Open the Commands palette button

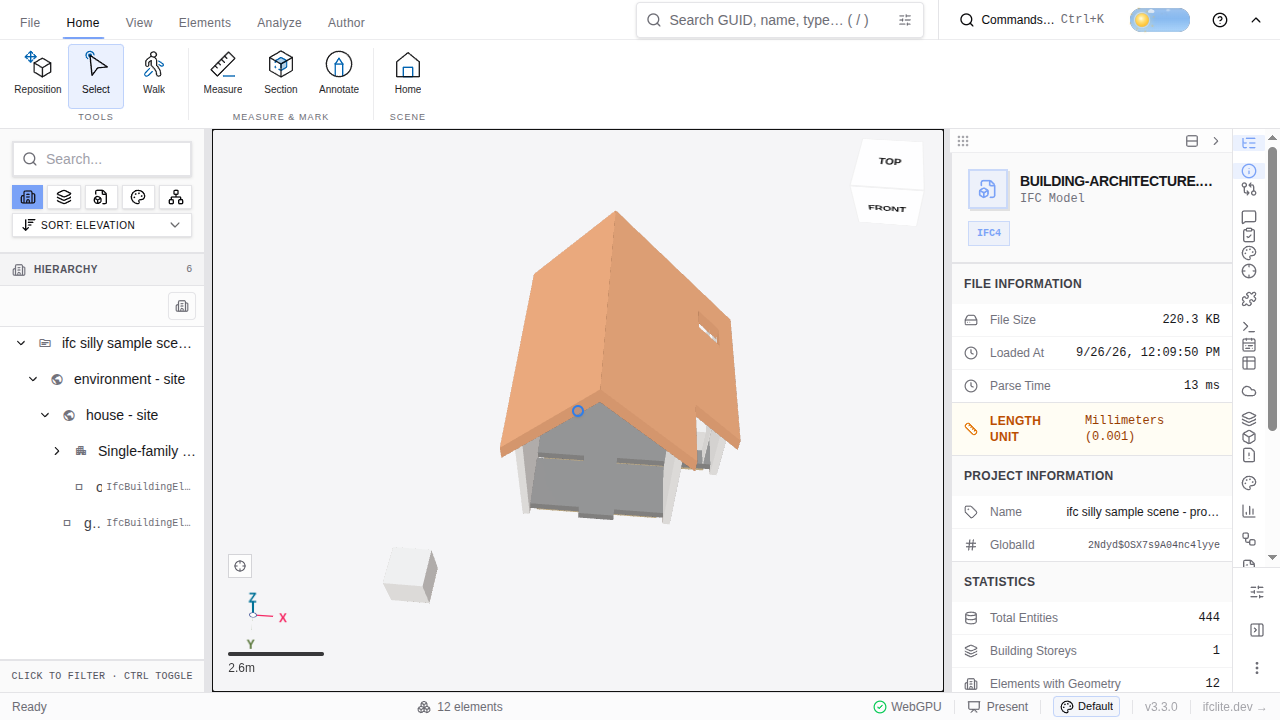pyautogui.click(x=1031, y=20)
